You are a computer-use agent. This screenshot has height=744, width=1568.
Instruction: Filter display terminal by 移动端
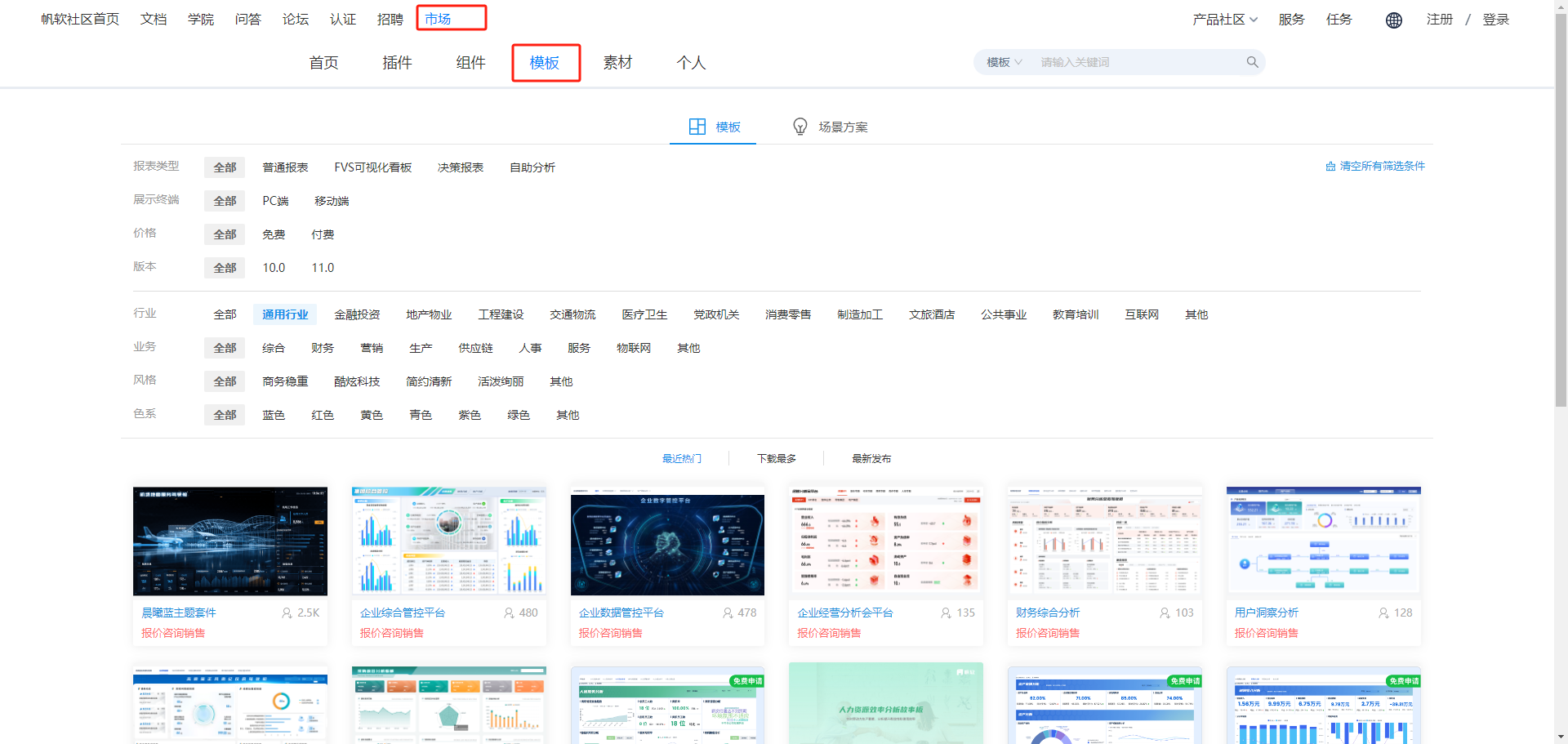[x=332, y=201]
